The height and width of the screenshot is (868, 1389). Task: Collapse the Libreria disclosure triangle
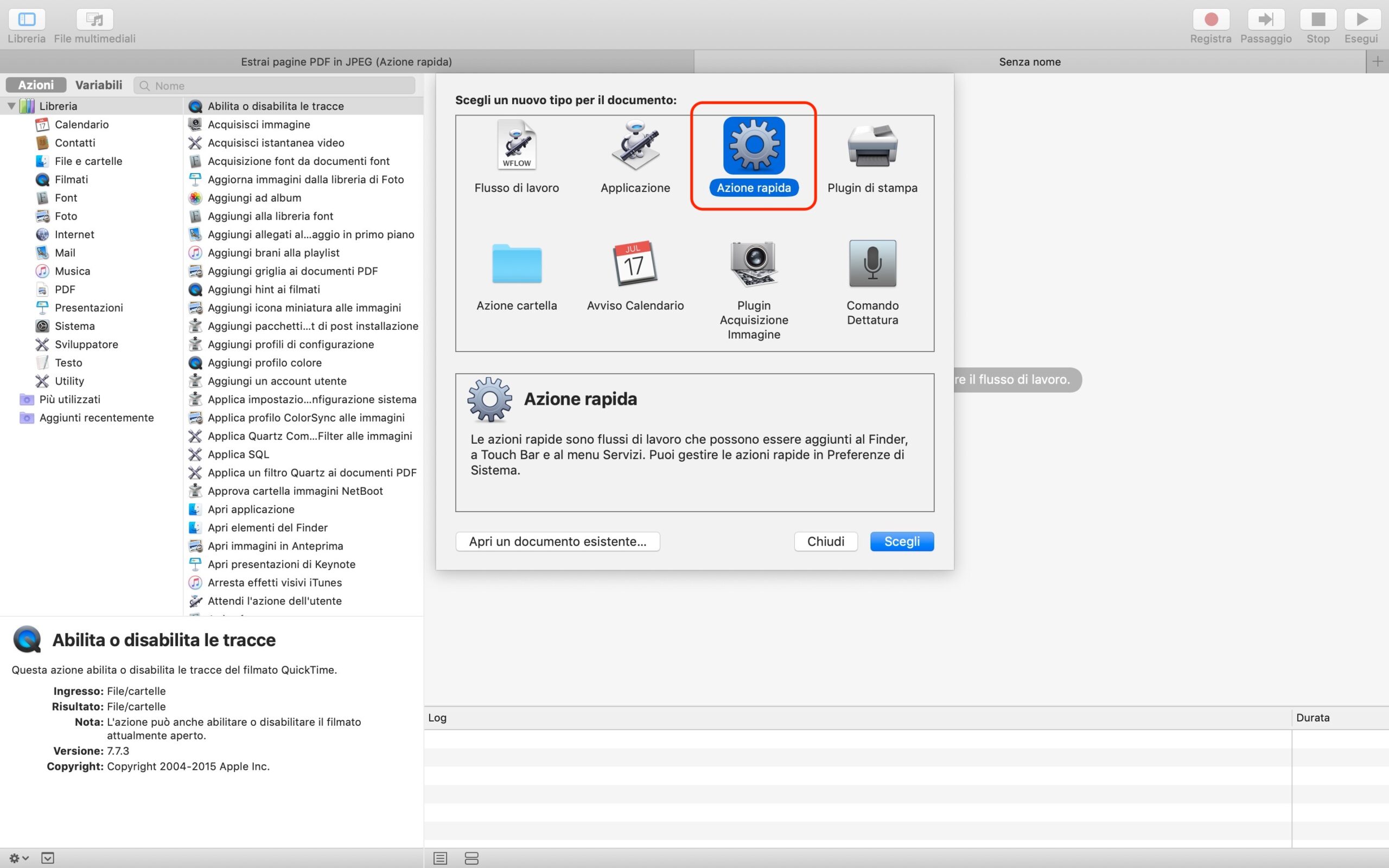(x=11, y=106)
